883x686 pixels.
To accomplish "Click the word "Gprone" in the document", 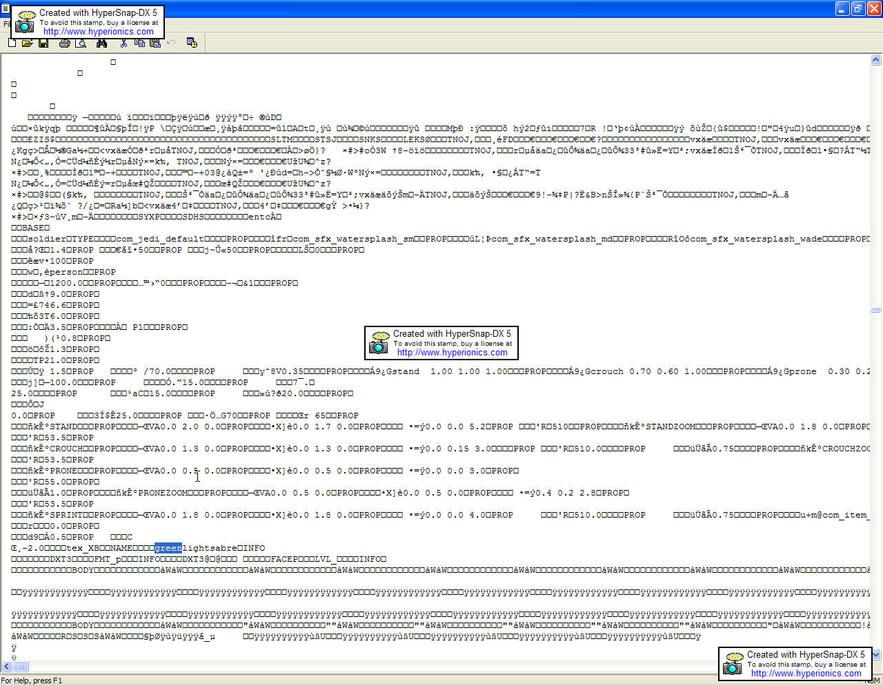I will pos(800,372).
